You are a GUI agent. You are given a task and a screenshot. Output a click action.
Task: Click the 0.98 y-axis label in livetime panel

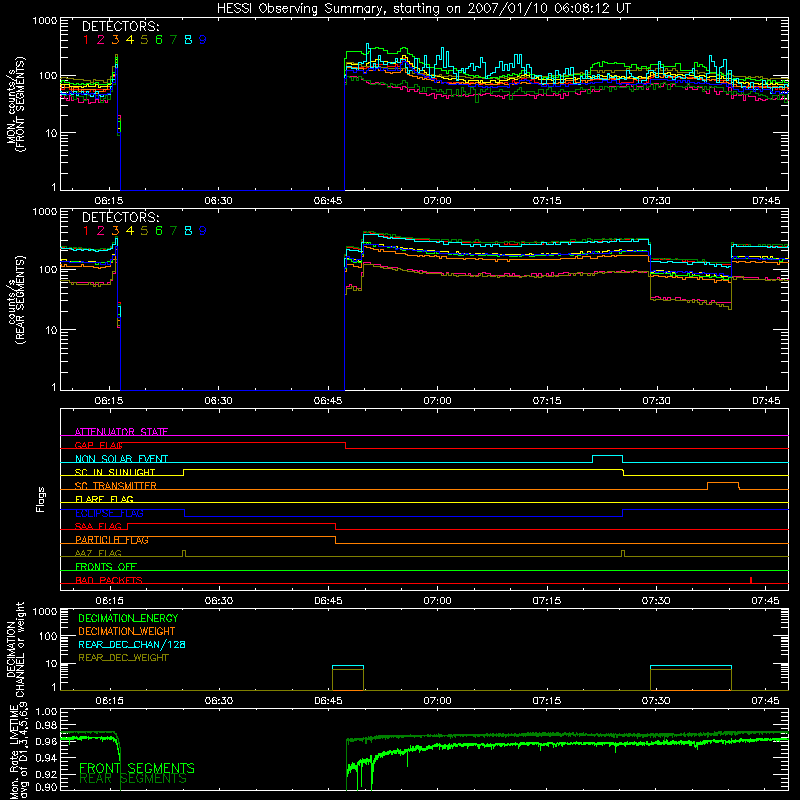46,725
